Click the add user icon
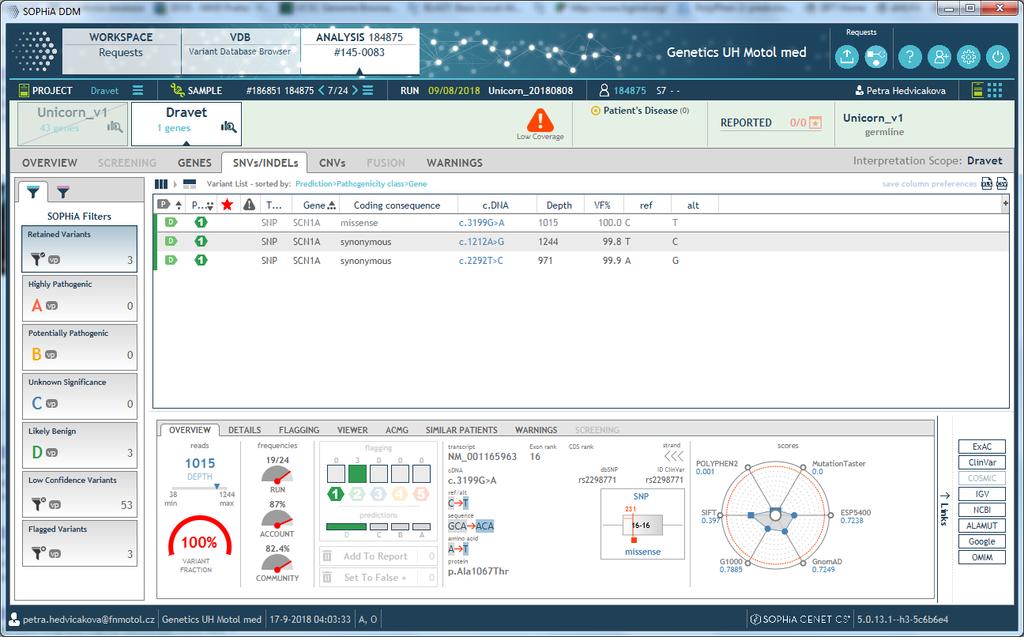Image resolution: width=1024 pixels, height=637 pixels. tap(938, 57)
